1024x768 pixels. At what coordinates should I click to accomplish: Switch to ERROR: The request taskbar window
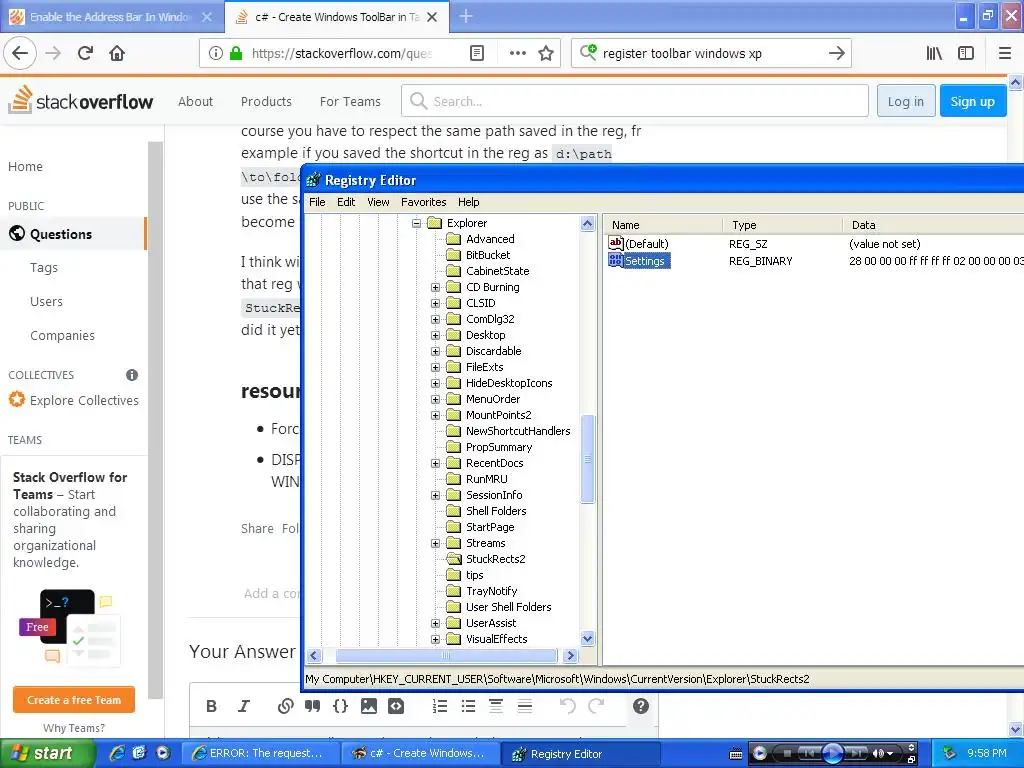pos(259,754)
